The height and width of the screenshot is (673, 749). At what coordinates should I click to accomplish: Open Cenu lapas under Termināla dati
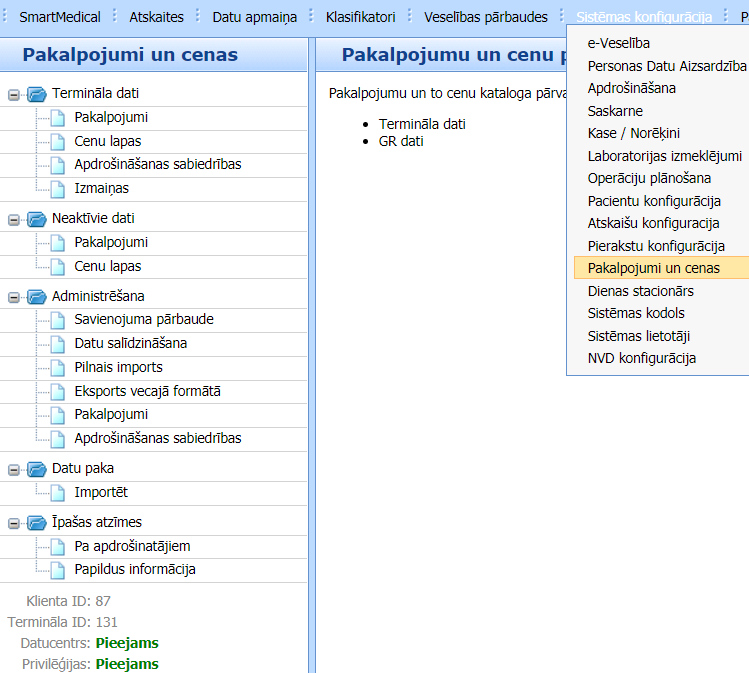coord(107,141)
